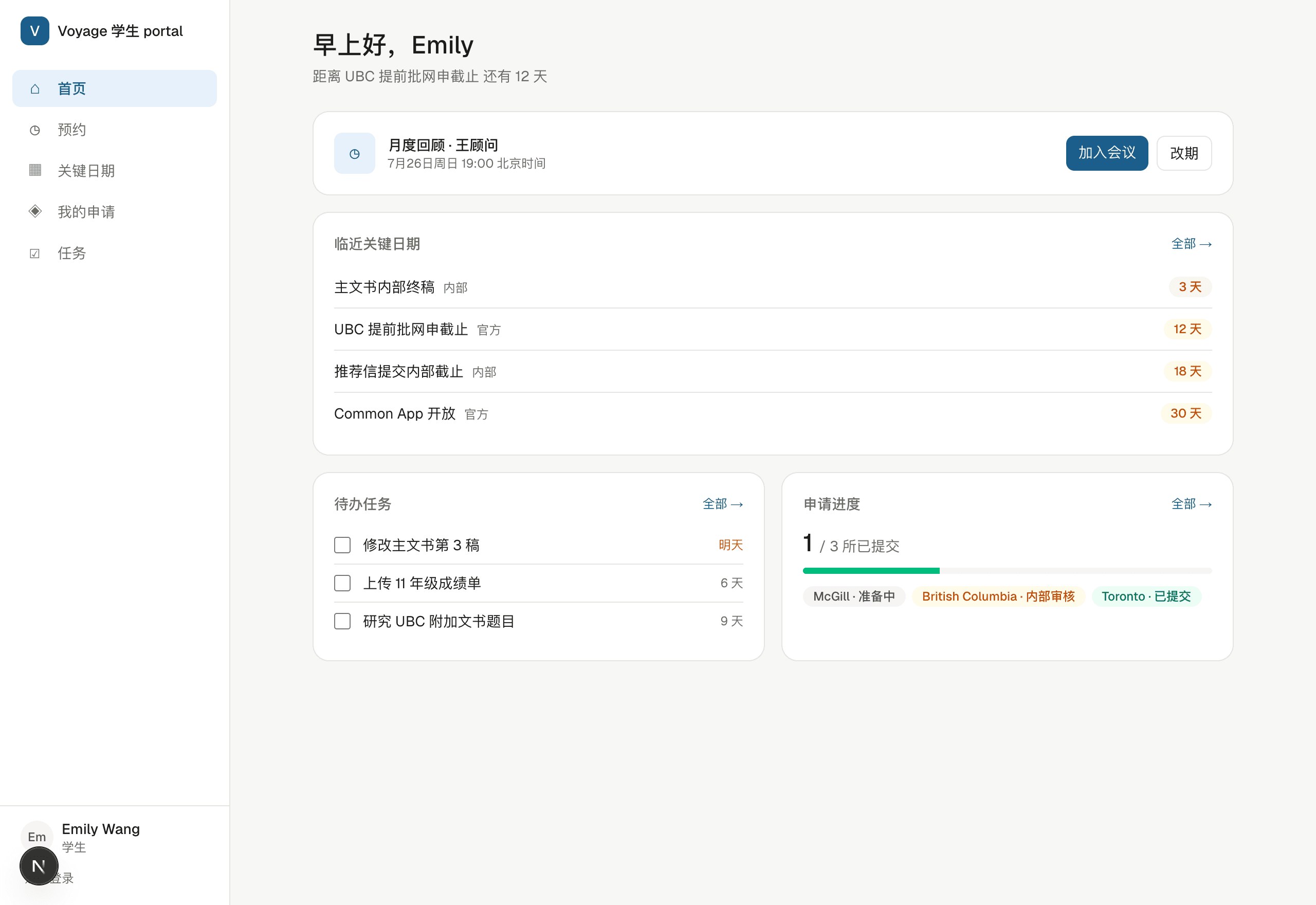Click the 1 / 3 所已提交 text
The height and width of the screenshot is (905, 1316).
[x=851, y=545]
